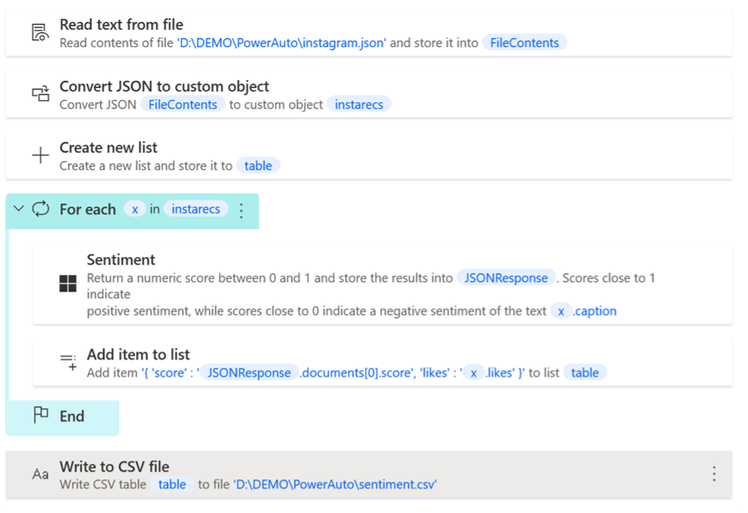The image size is (748, 513).
Task: Click the Write to CSV file icon
Action: [x=40, y=475]
